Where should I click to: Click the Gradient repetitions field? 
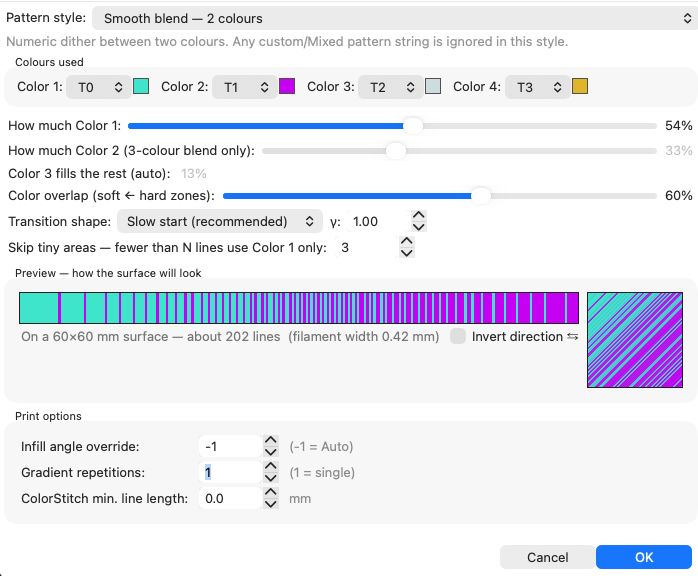click(230, 472)
